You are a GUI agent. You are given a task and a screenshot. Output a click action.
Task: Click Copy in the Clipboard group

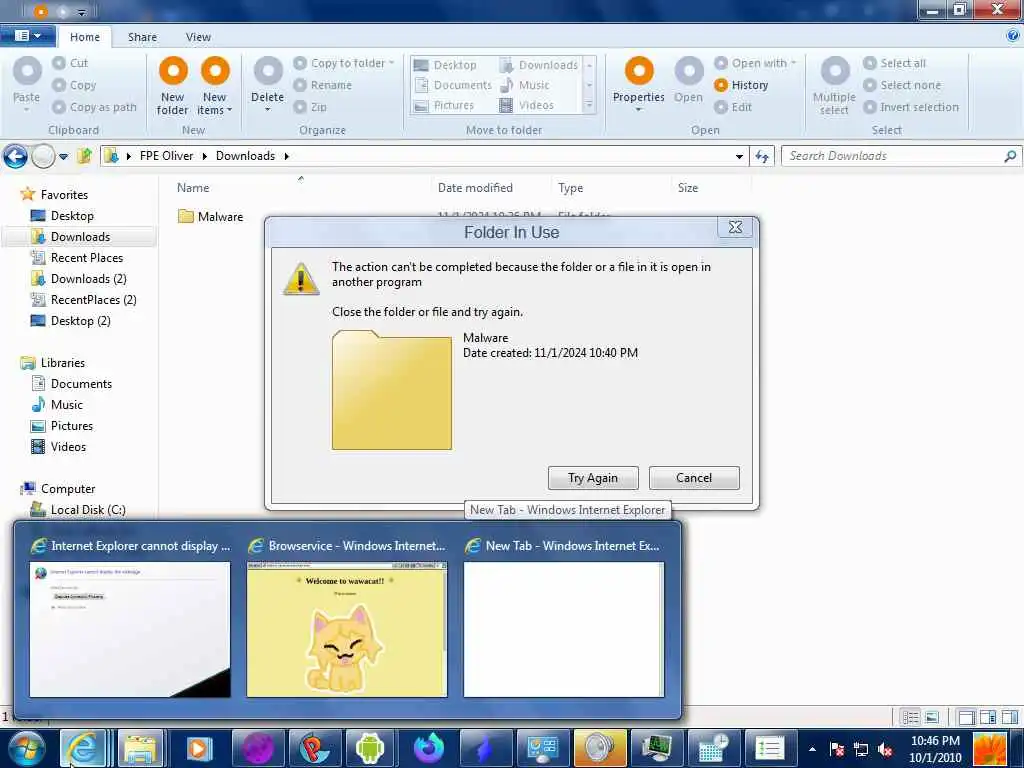74,85
